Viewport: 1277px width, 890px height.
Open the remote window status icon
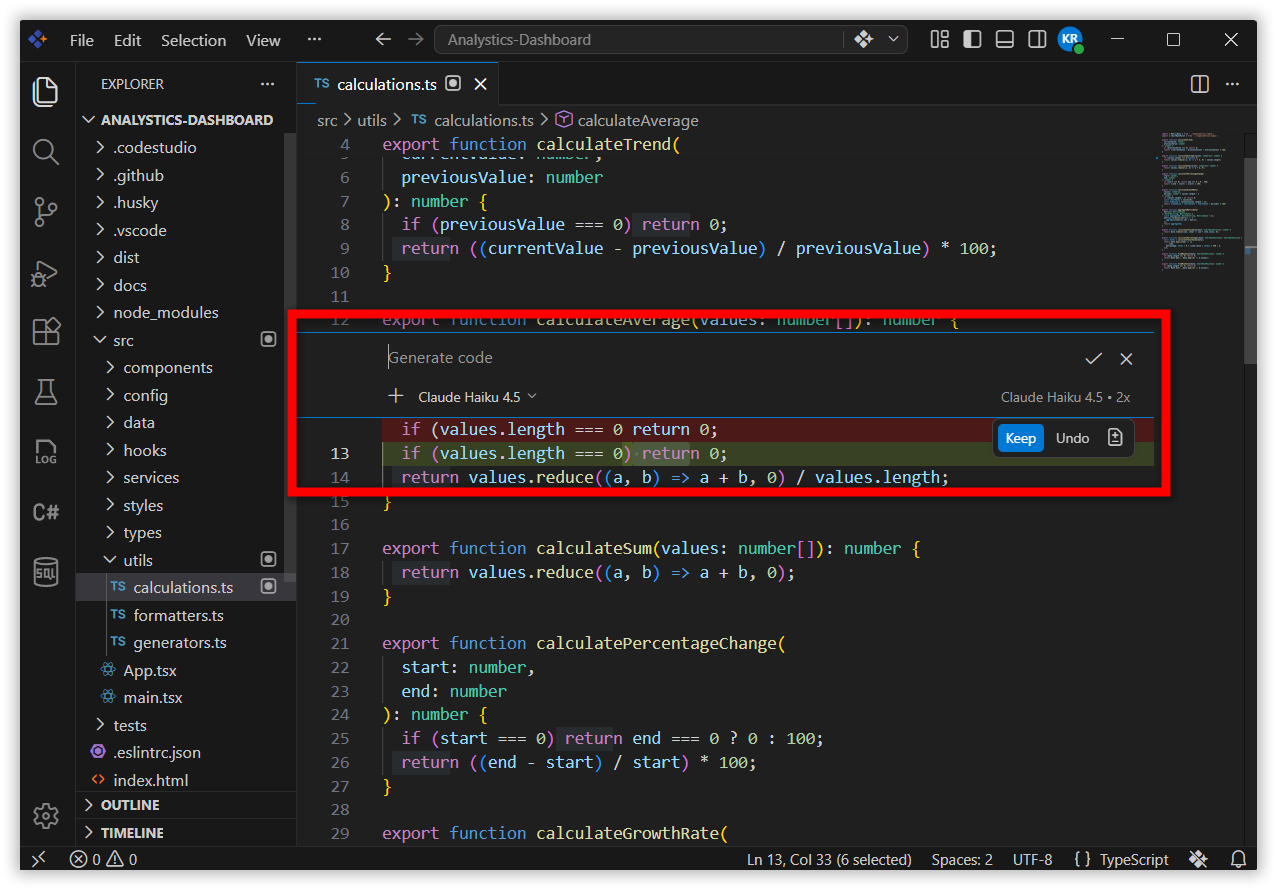[38, 859]
